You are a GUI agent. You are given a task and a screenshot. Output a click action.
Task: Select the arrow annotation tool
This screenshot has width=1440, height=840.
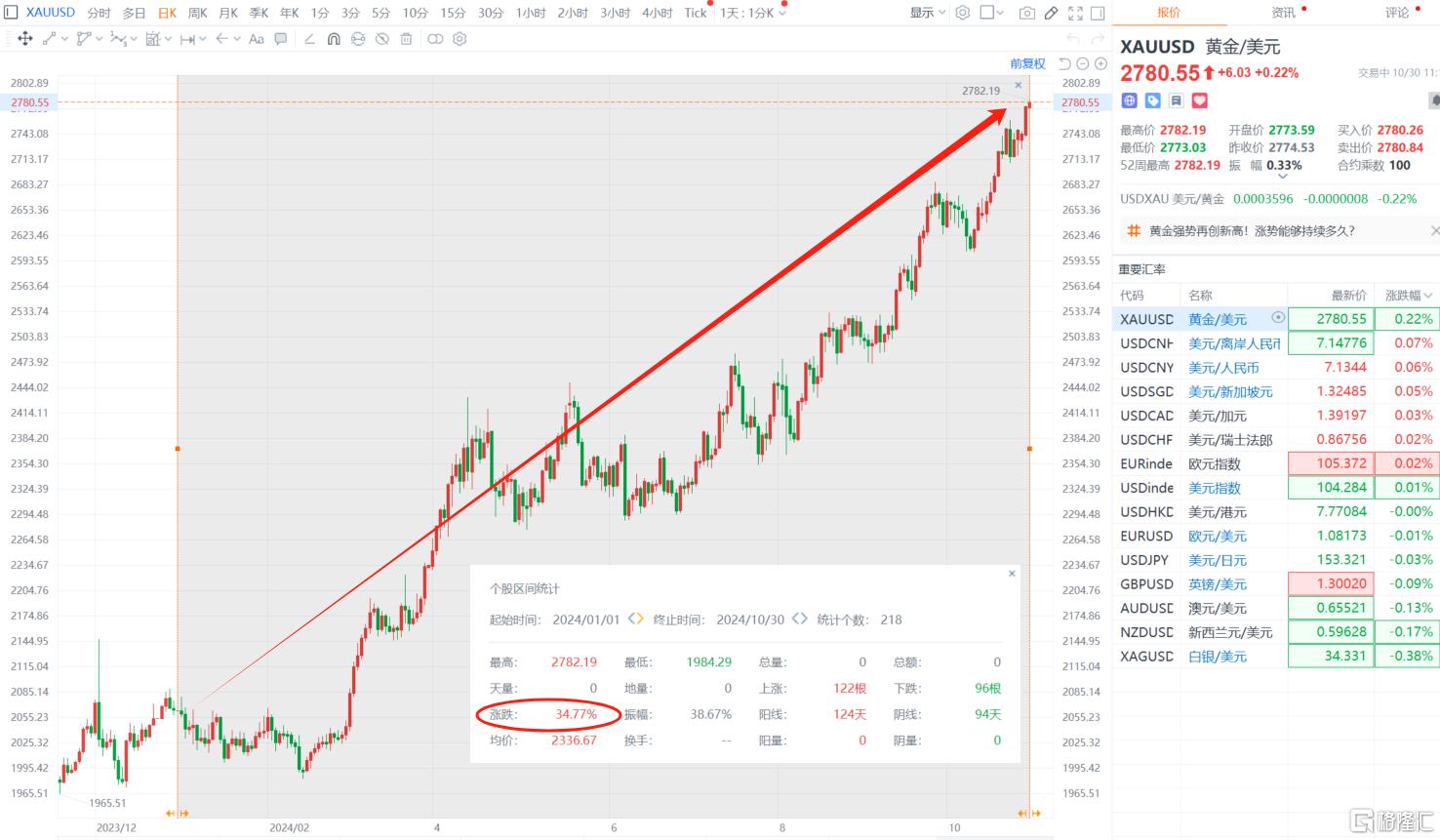pyautogui.click(x=221, y=39)
